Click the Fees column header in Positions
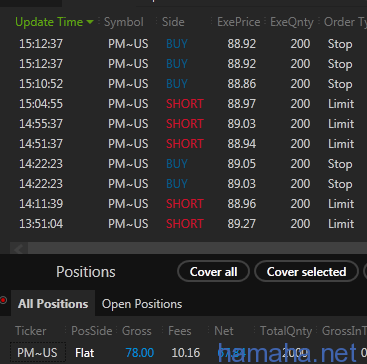The width and height of the screenshot is (367, 364). [x=180, y=331]
